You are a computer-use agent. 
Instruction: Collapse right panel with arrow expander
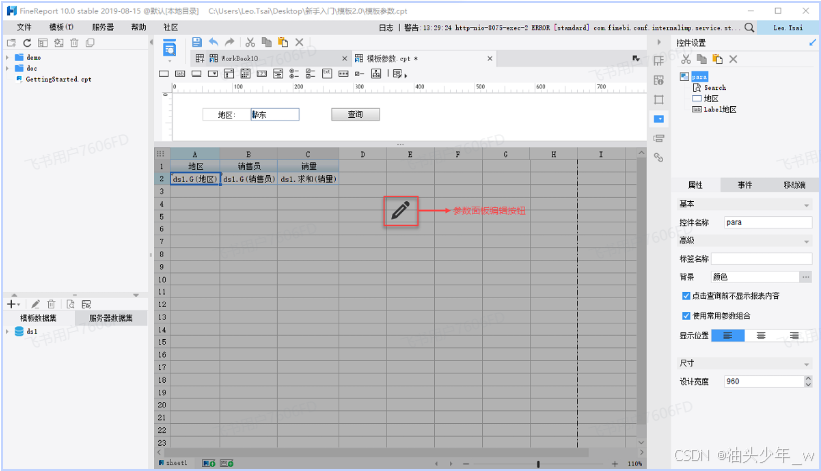(659, 42)
